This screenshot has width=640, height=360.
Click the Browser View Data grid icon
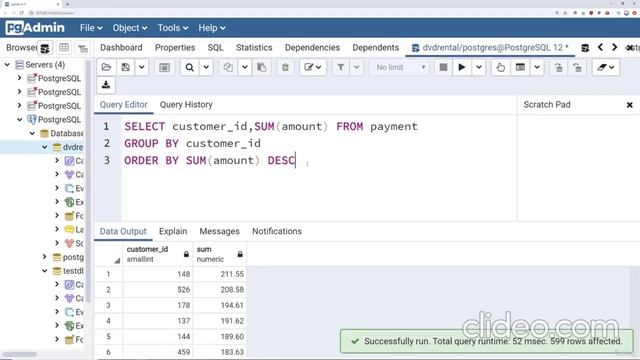click(x=64, y=48)
